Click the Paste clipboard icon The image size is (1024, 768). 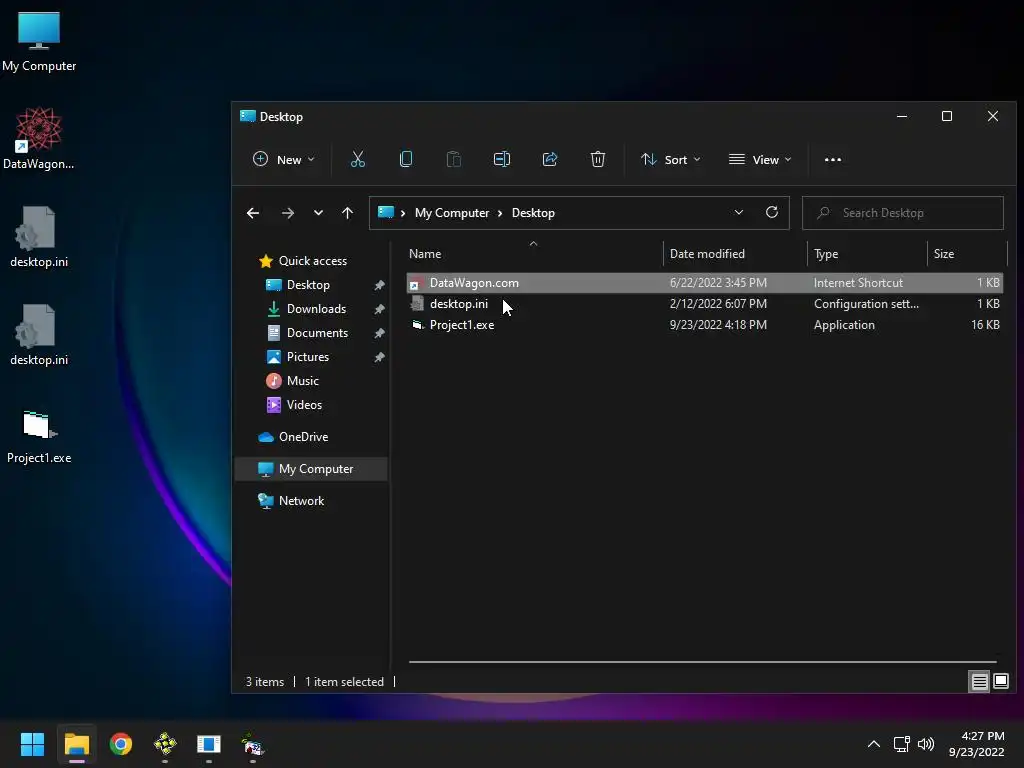tap(453, 159)
